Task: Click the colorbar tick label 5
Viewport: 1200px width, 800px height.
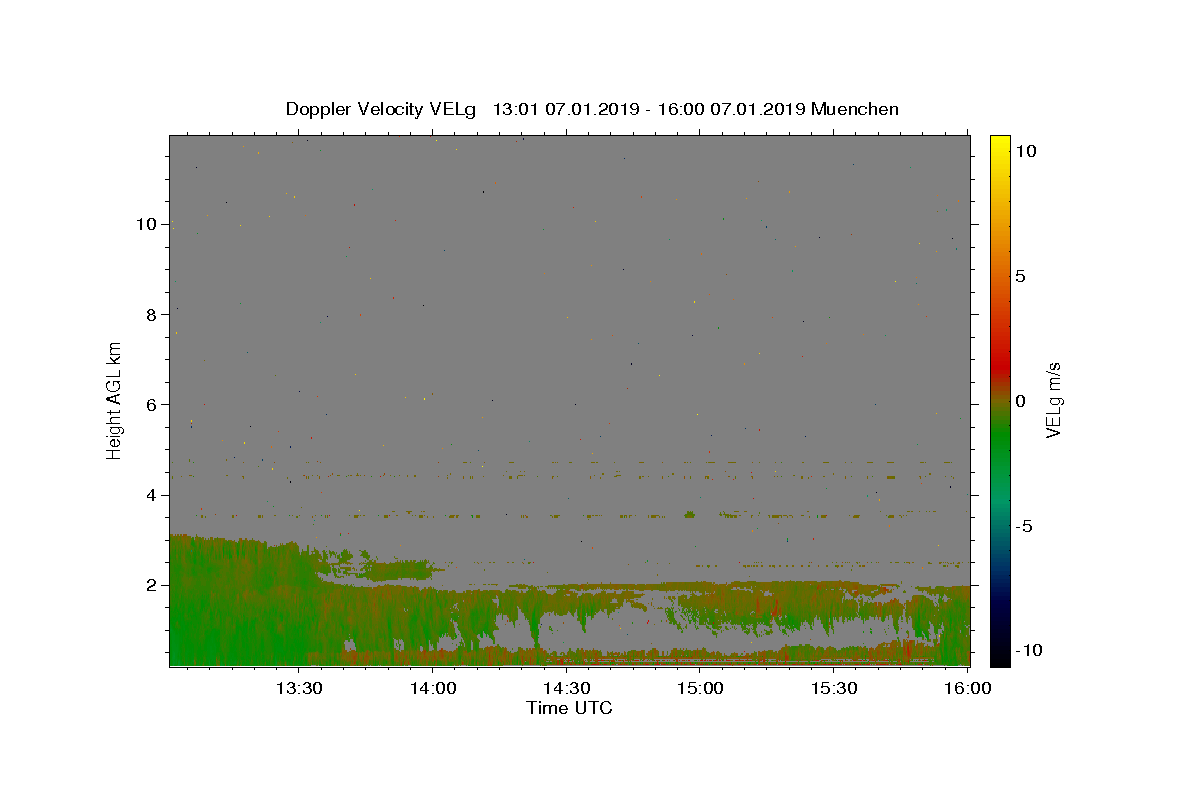Action: click(1020, 276)
